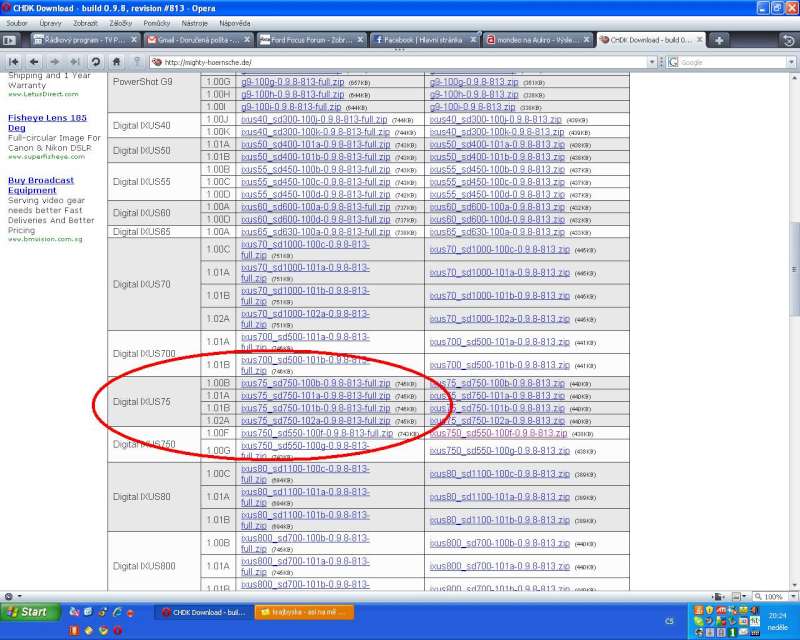Switch to the Gmail tab
Viewport: 800px width, 640px height.
(198, 40)
